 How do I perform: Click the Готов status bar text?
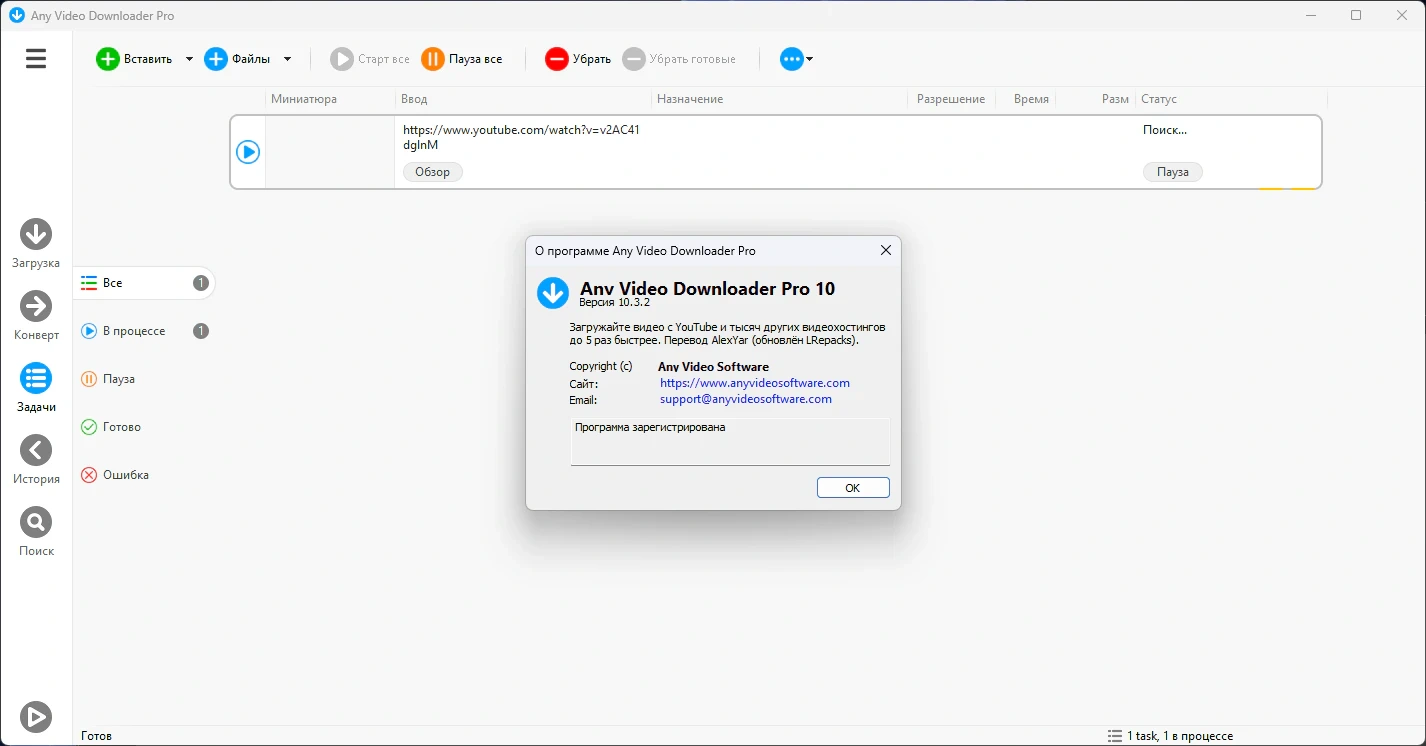(97, 736)
